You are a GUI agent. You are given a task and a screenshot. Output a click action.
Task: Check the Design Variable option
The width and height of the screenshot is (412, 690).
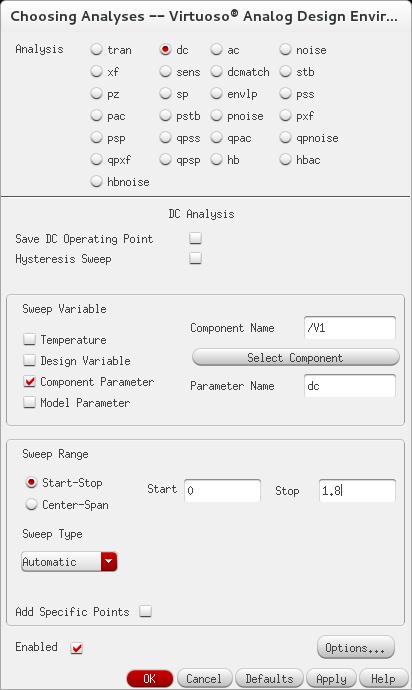(x=29, y=360)
